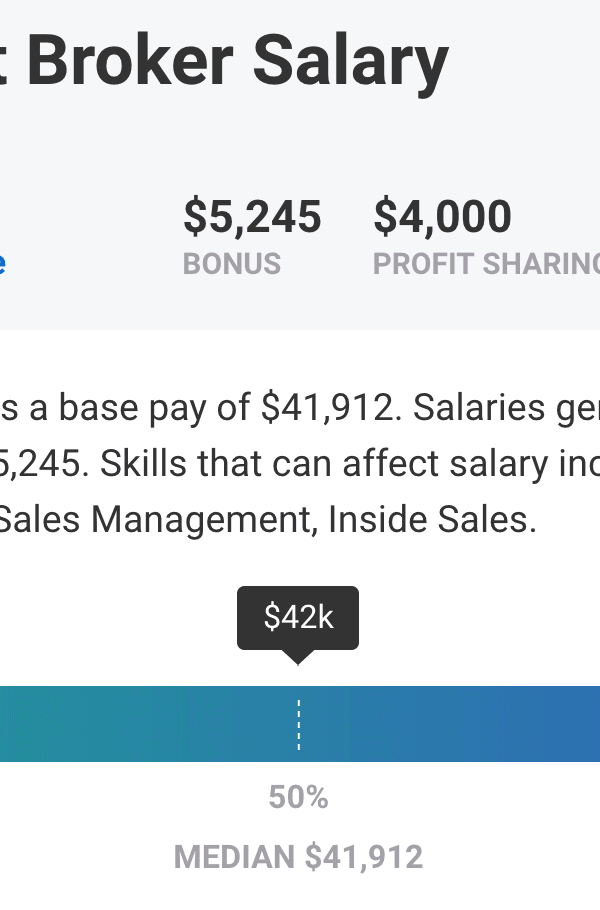Click the Sales Management skill text

point(155,520)
